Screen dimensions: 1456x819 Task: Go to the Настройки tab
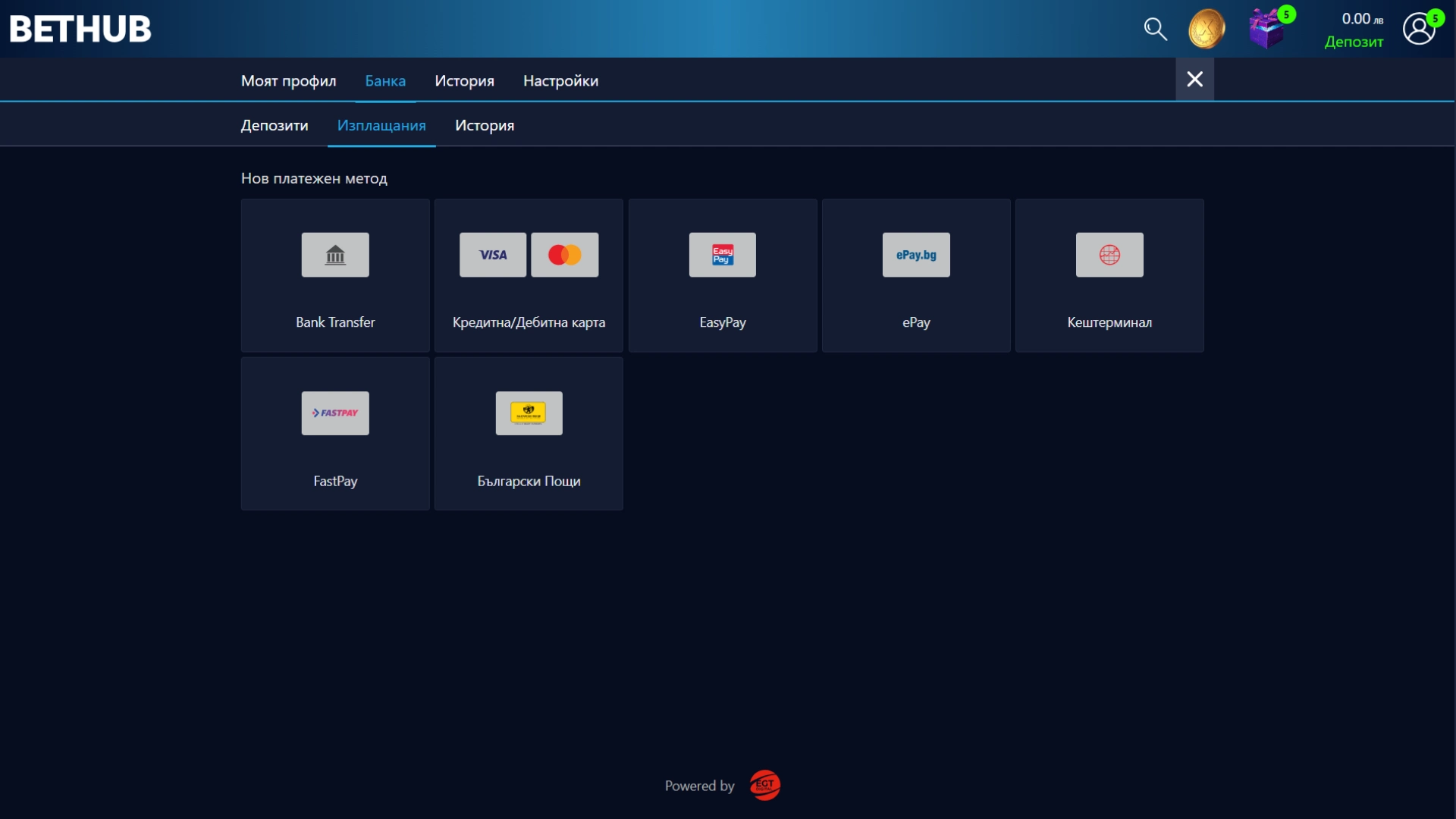[x=561, y=80]
